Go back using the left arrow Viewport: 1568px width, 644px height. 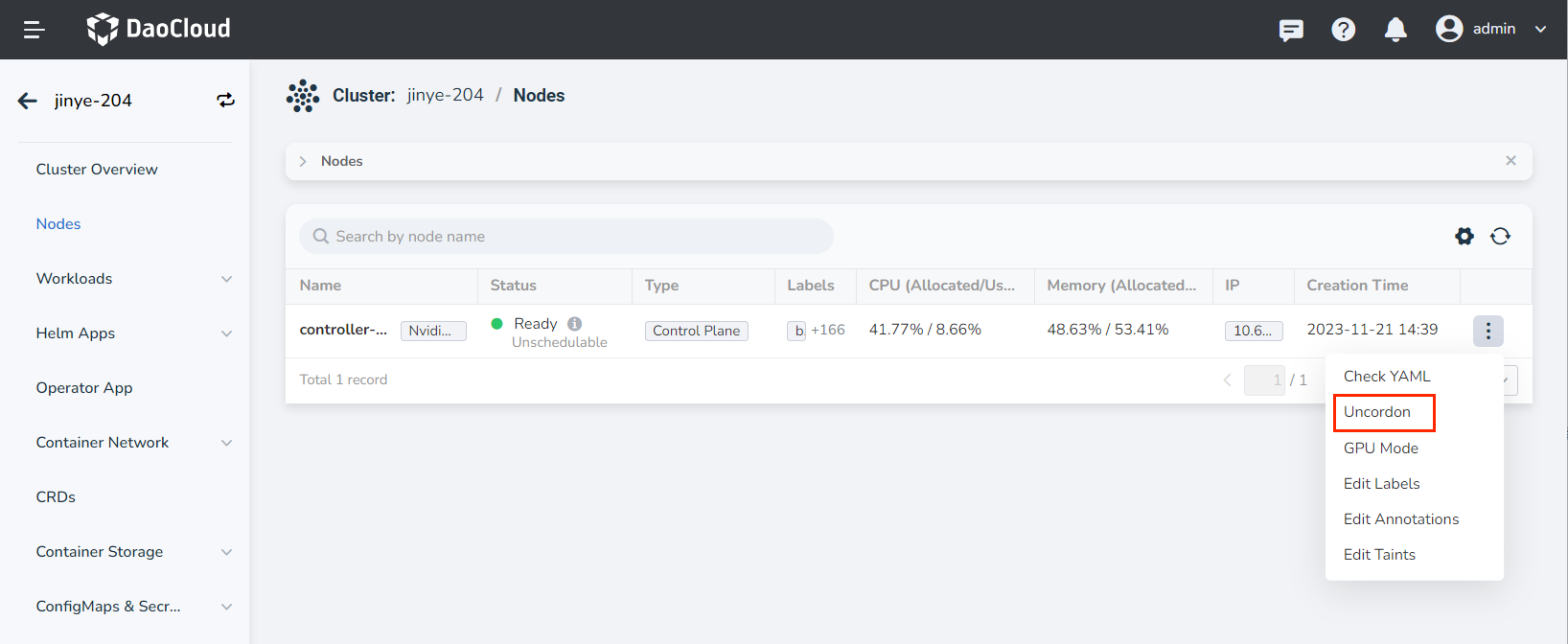[28, 101]
